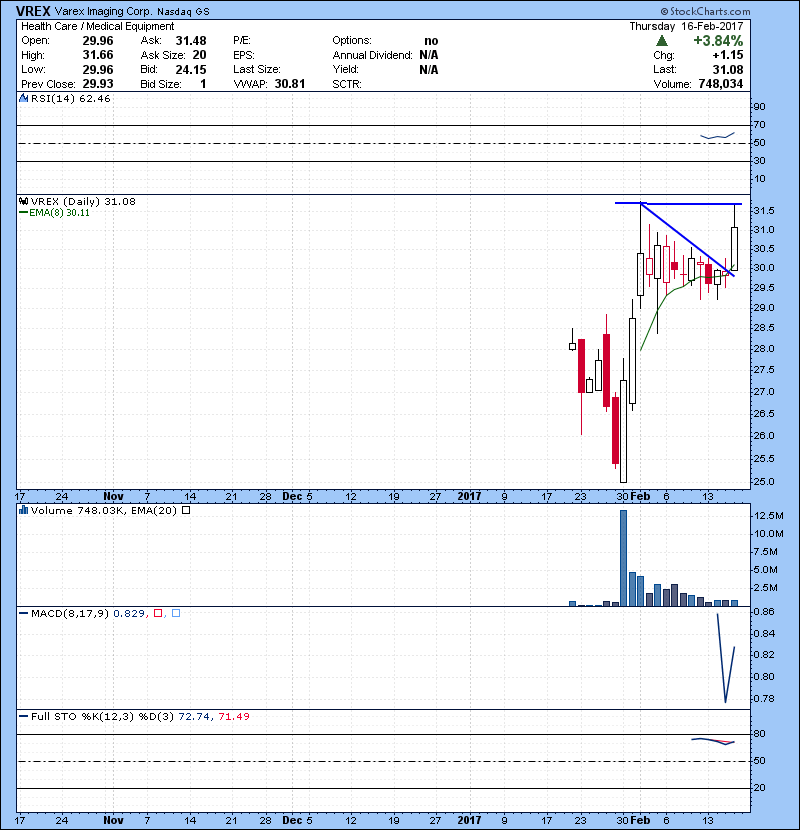
Task: Click the volume bars icon beside Volume label
Action: 23,510
